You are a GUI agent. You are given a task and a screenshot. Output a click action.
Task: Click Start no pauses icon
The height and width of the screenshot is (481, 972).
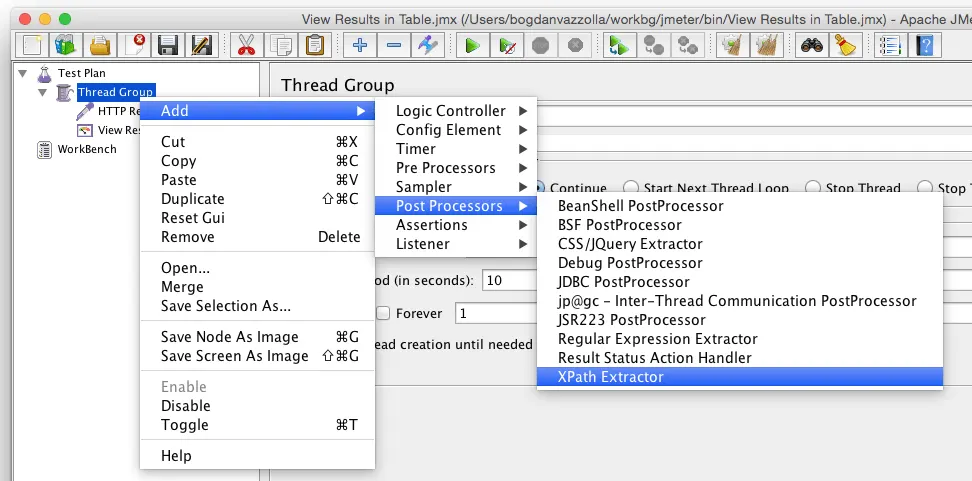(x=507, y=45)
